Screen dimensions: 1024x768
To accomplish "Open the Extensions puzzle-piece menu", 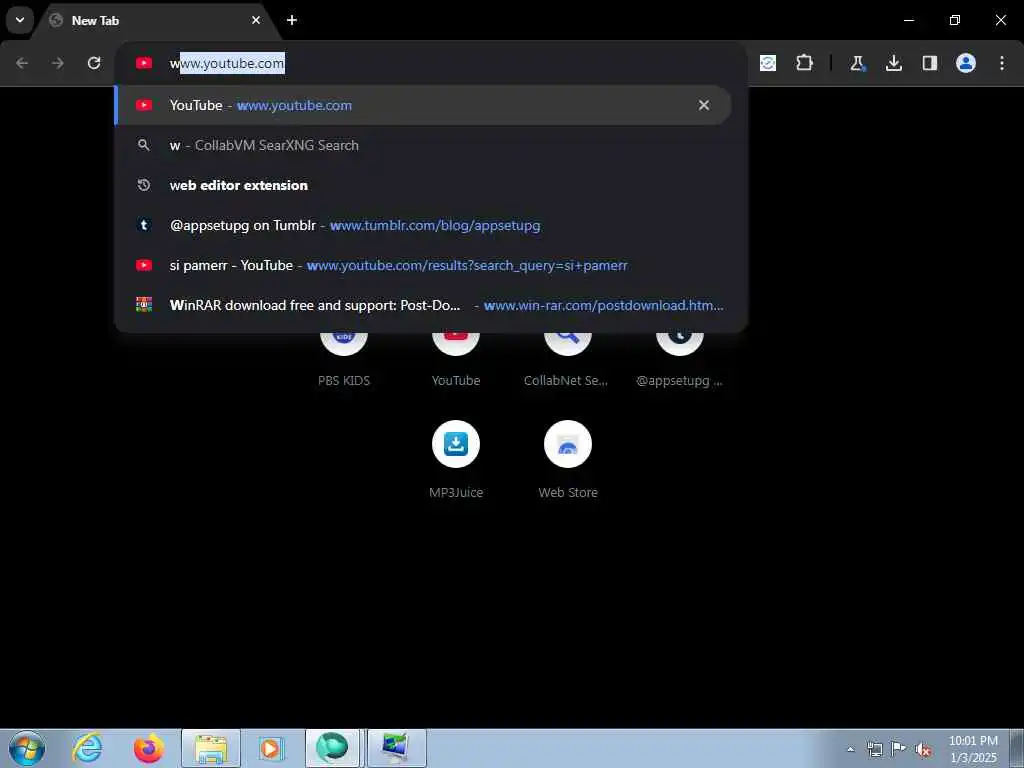I will (x=805, y=63).
